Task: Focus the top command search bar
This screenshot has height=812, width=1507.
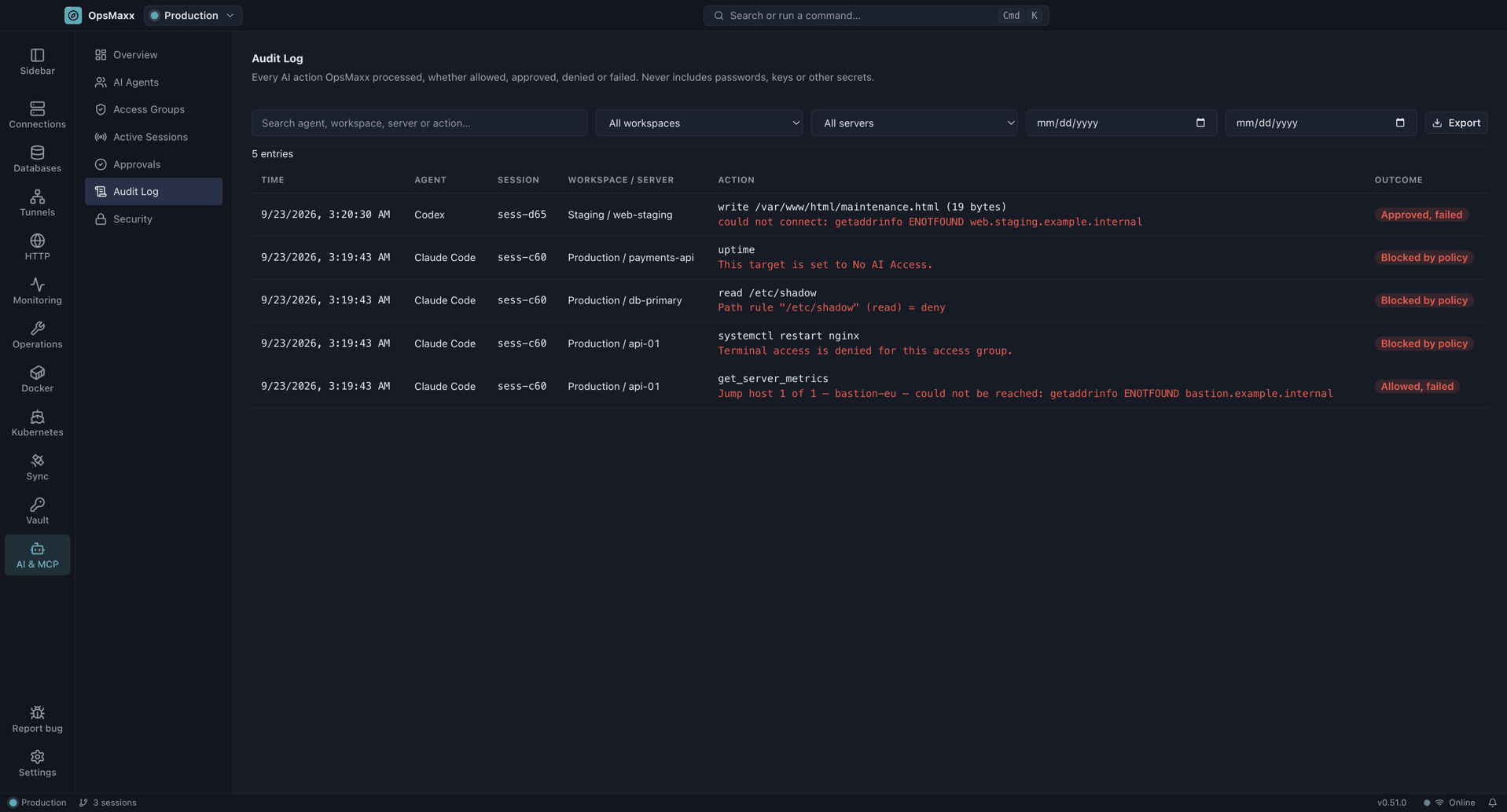Action: [x=876, y=16]
